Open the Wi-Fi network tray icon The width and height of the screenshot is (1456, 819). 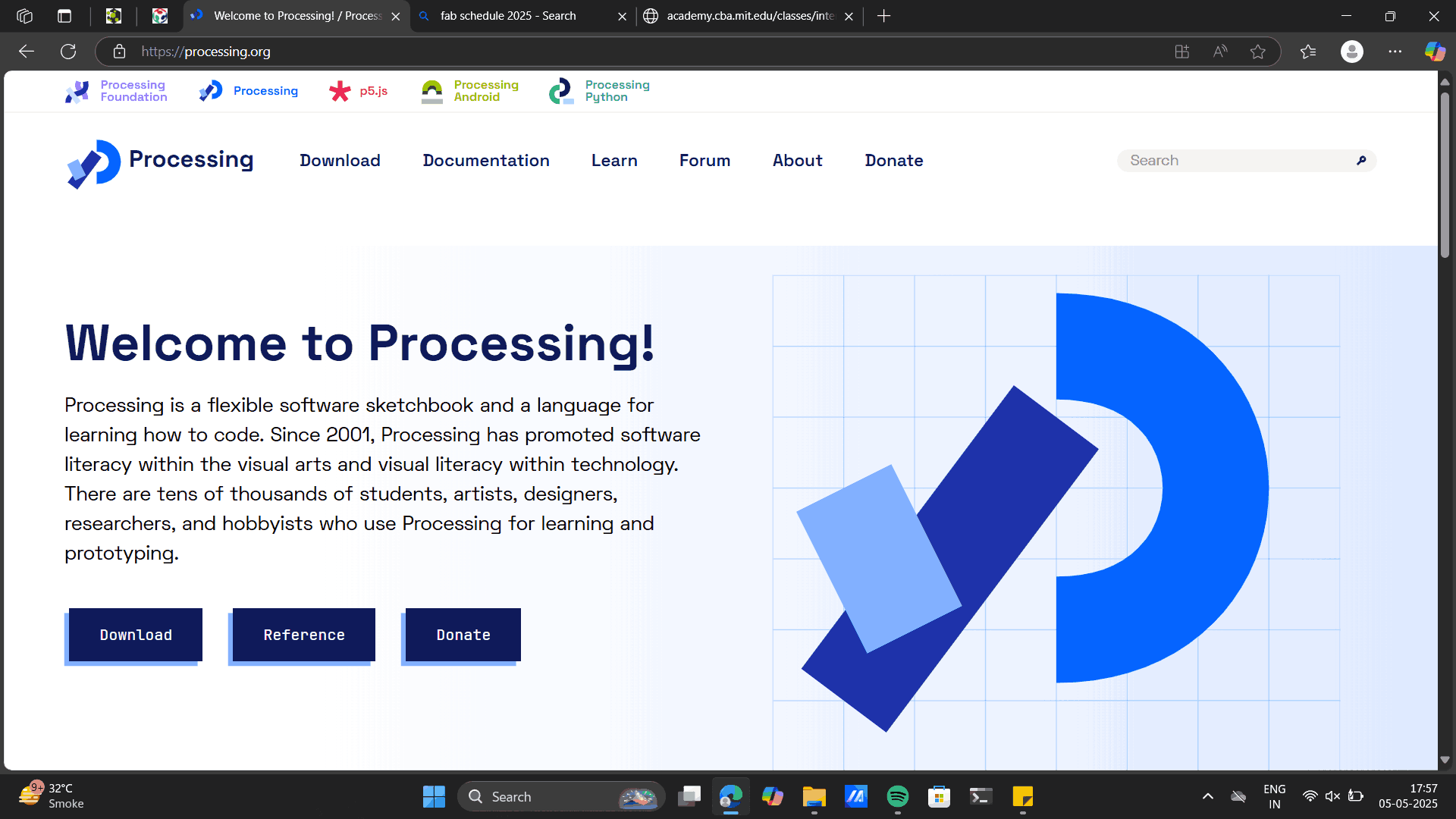coord(1310,796)
